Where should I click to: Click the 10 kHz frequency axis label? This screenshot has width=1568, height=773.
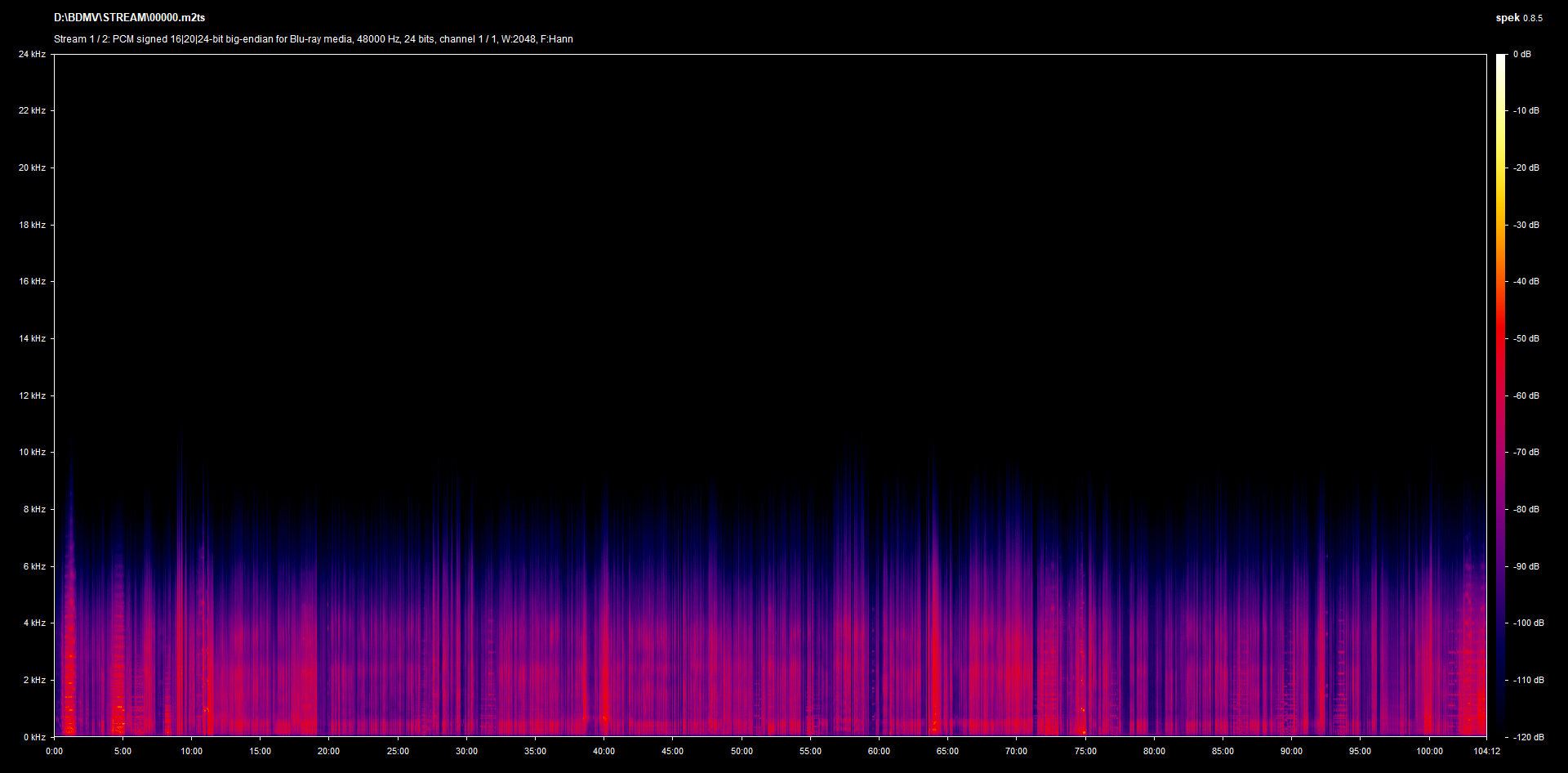[x=32, y=452]
